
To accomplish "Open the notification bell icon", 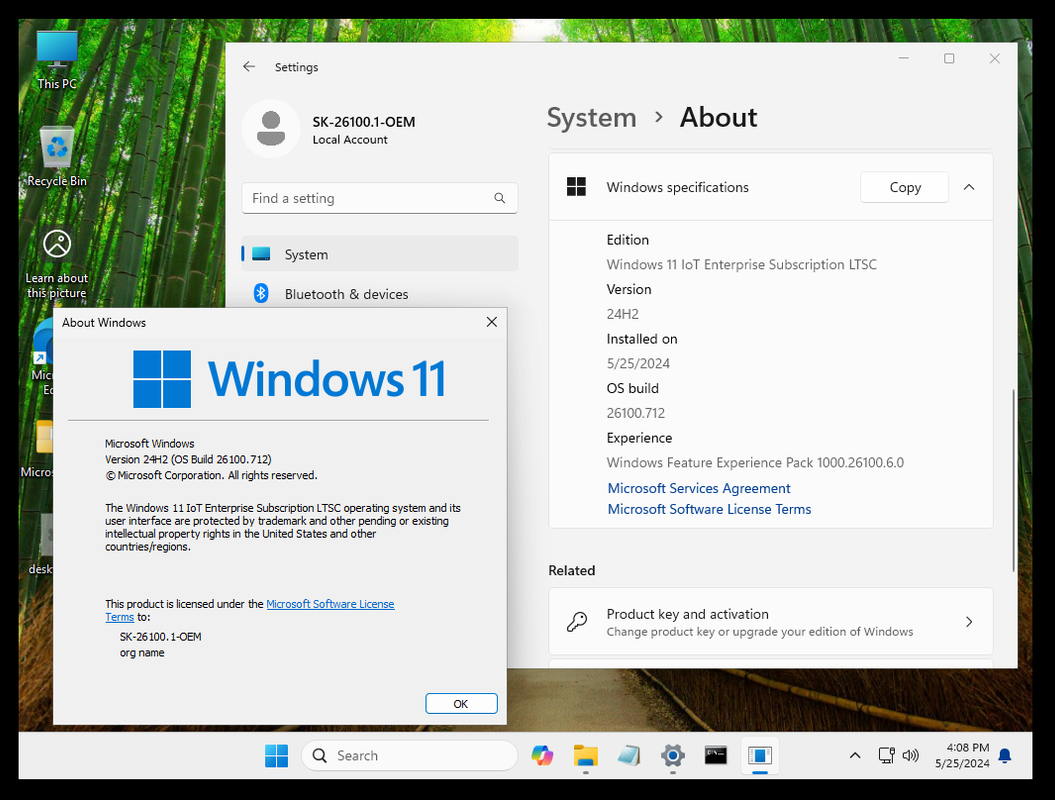I will point(1005,756).
